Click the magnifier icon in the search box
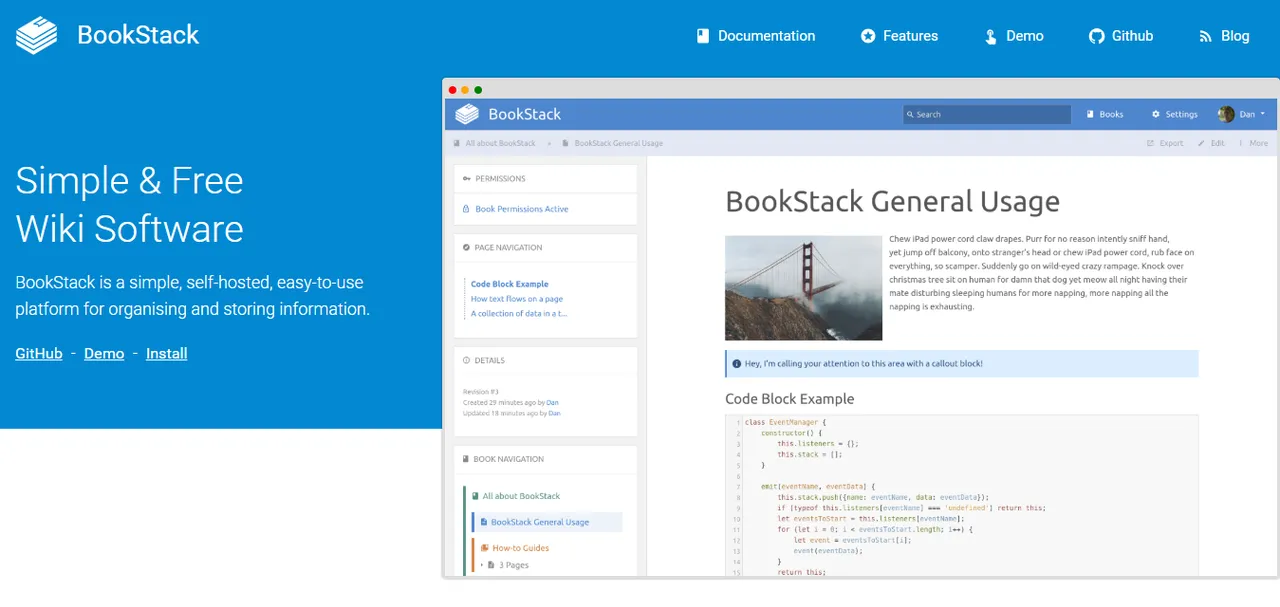The width and height of the screenshot is (1280, 607). coord(911,115)
